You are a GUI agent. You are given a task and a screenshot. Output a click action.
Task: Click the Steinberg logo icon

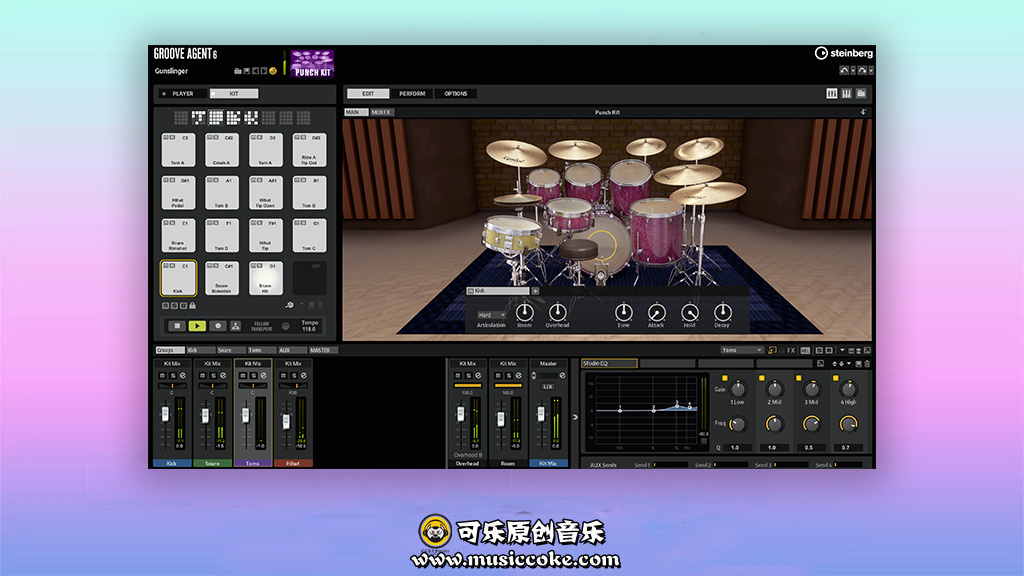821,53
